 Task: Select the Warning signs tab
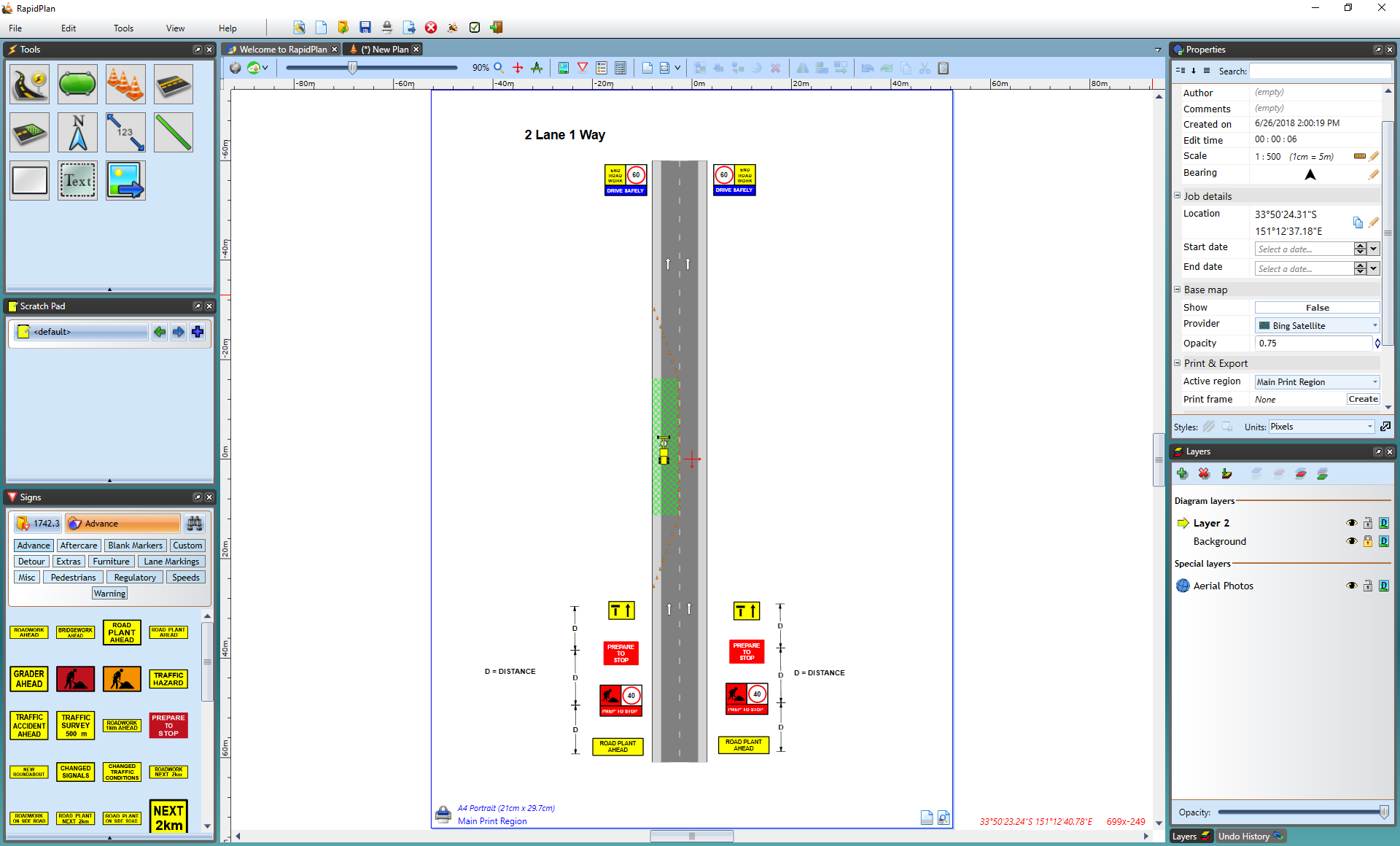pyautogui.click(x=109, y=592)
